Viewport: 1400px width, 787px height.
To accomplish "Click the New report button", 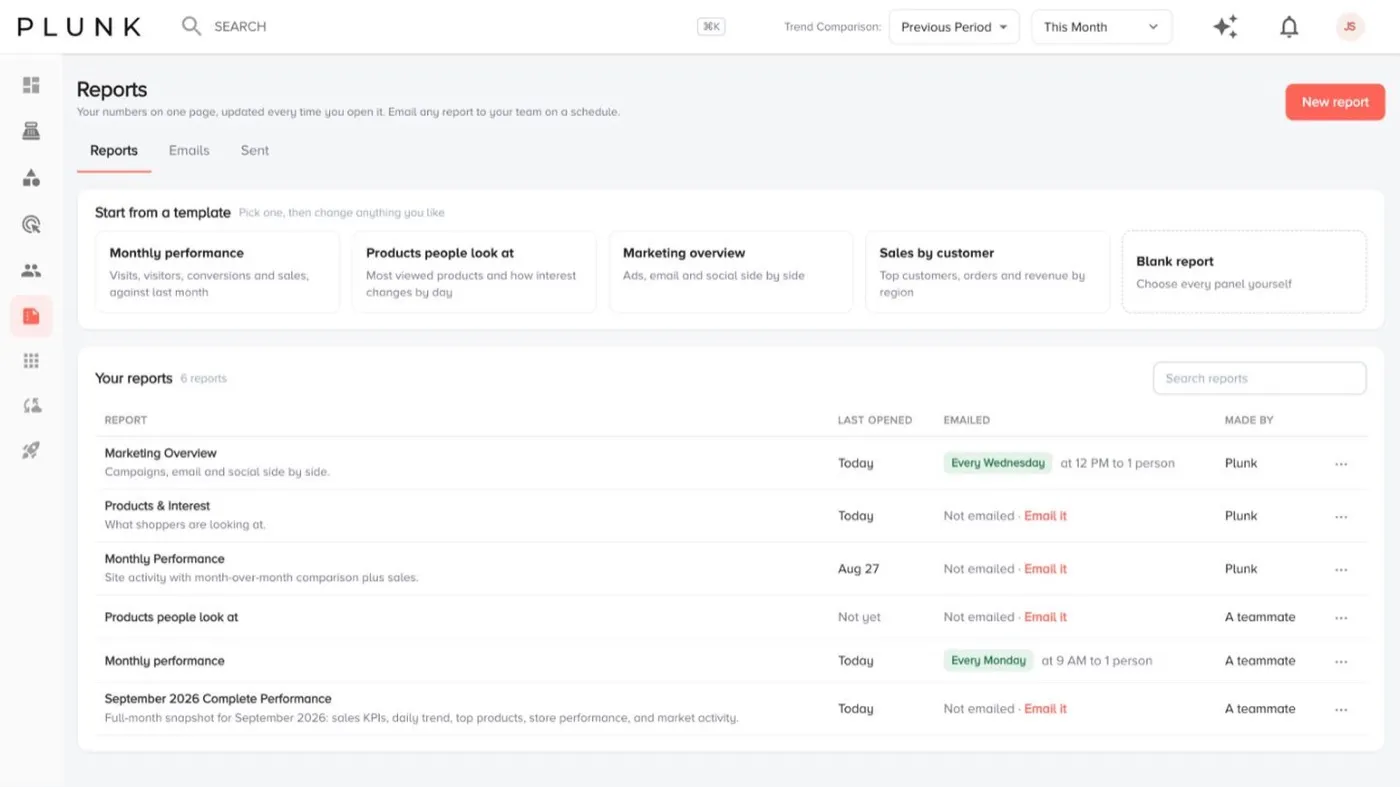I will point(1335,102).
